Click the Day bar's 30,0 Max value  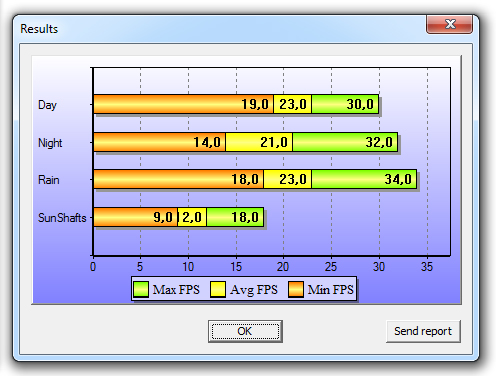tap(360, 104)
